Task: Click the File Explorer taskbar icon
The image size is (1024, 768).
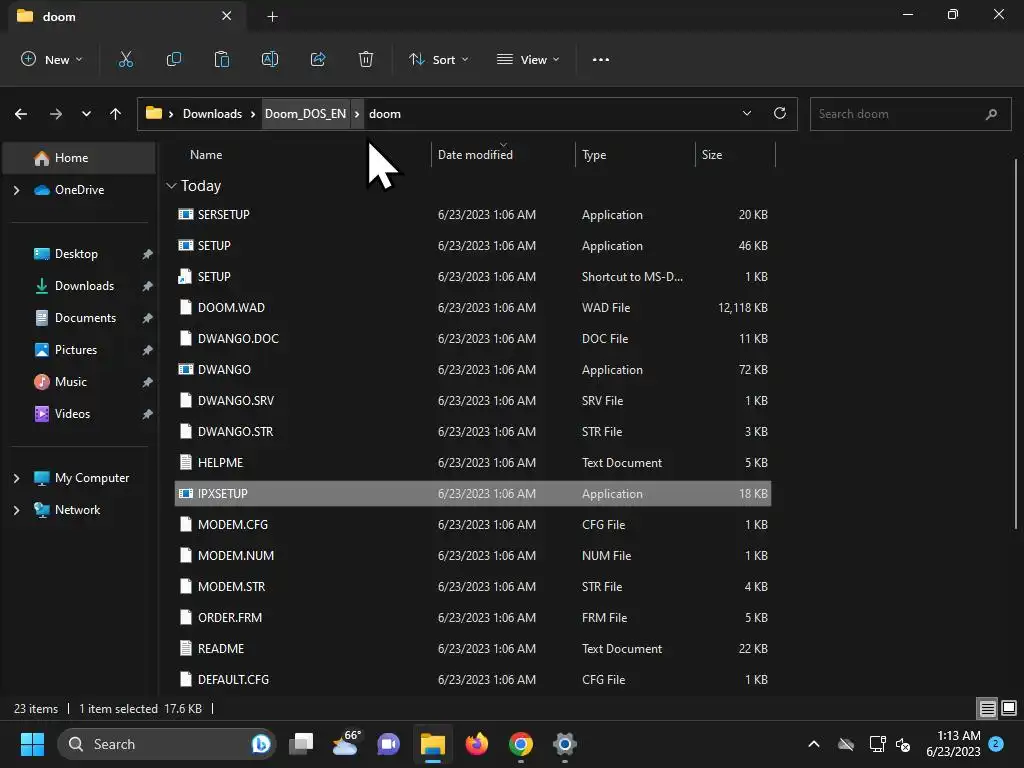Action: (x=432, y=744)
